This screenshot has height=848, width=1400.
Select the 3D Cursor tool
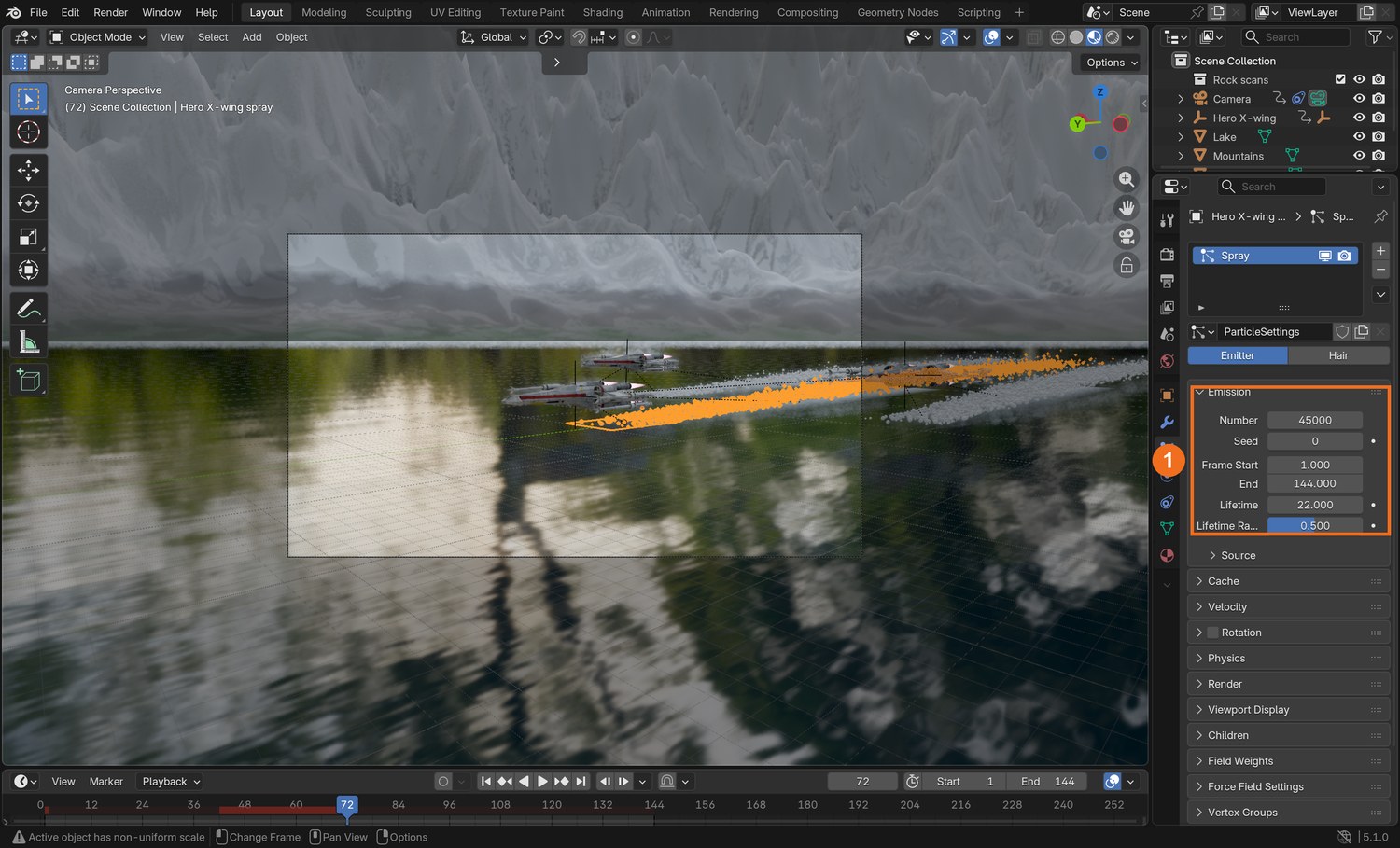(x=29, y=132)
